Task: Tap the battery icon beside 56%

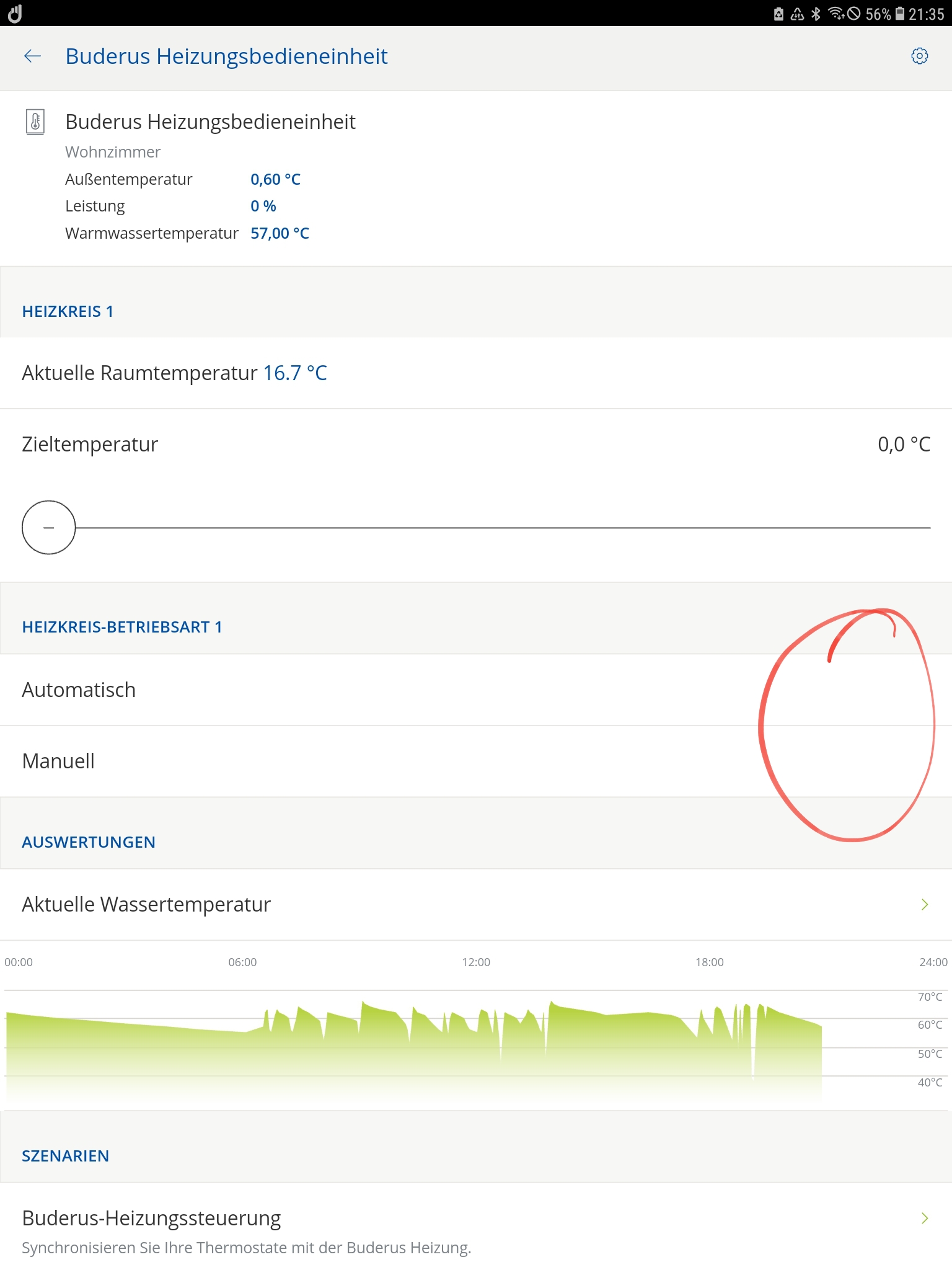Action: pos(900,14)
